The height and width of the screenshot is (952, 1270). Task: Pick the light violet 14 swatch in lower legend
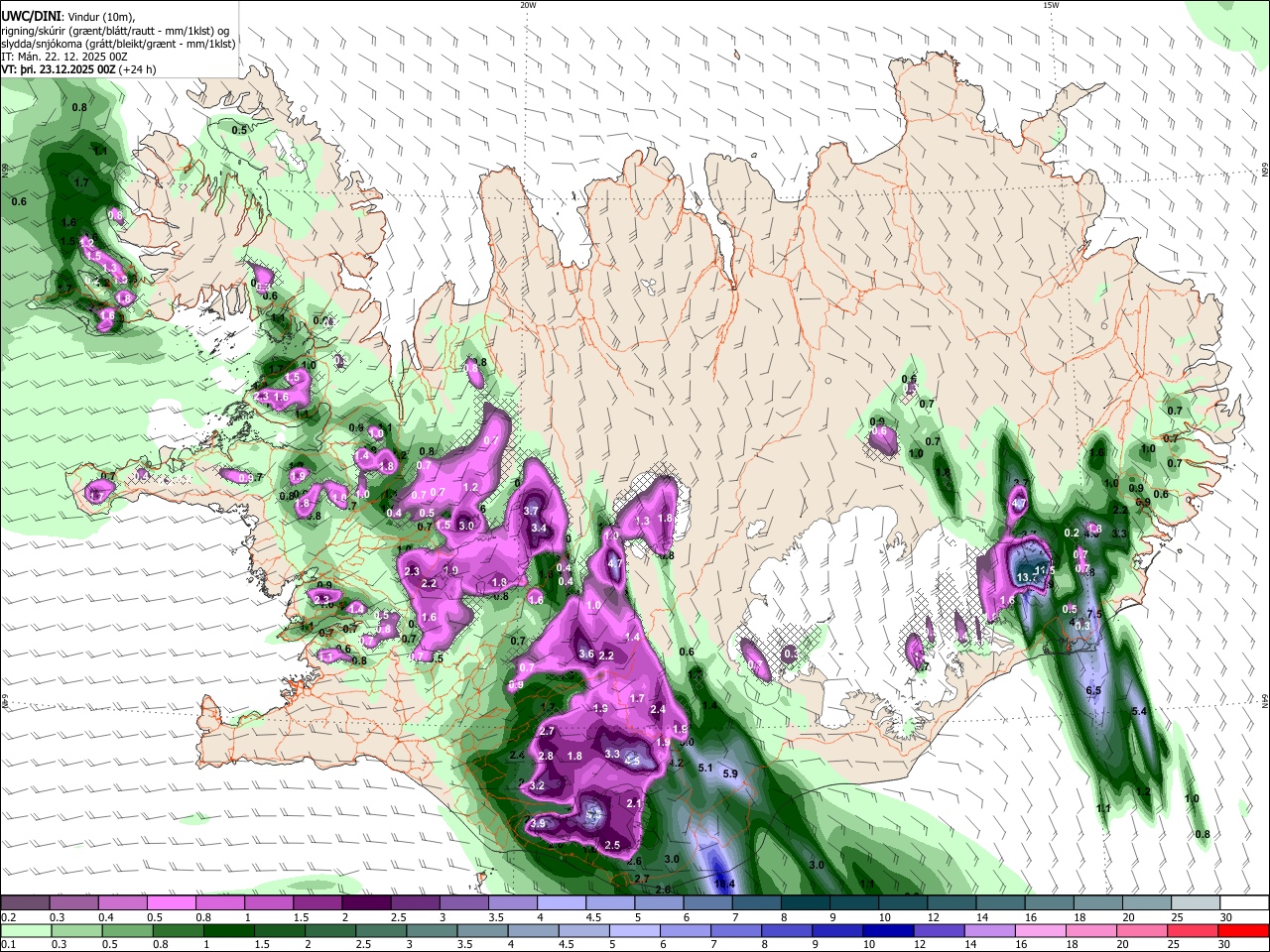(989, 930)
